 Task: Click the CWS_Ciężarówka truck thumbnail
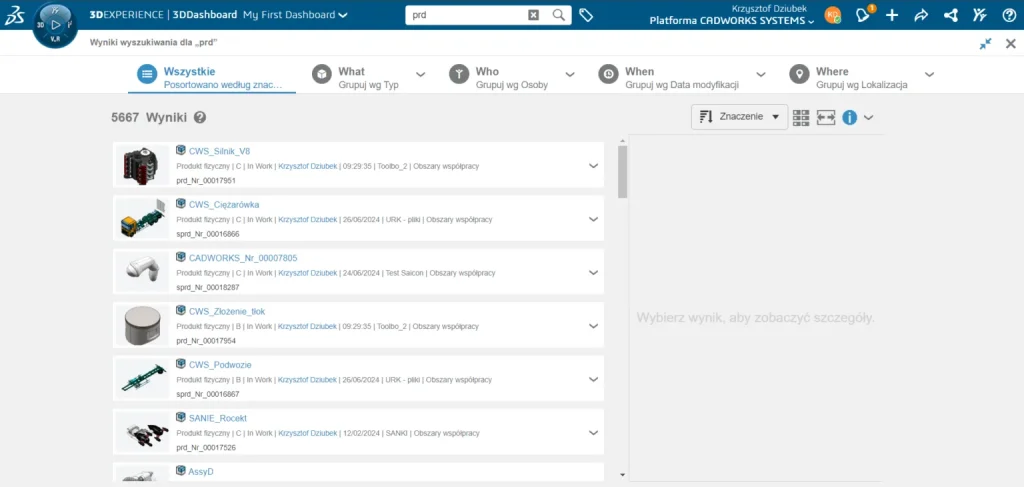[x=142, y=219]
